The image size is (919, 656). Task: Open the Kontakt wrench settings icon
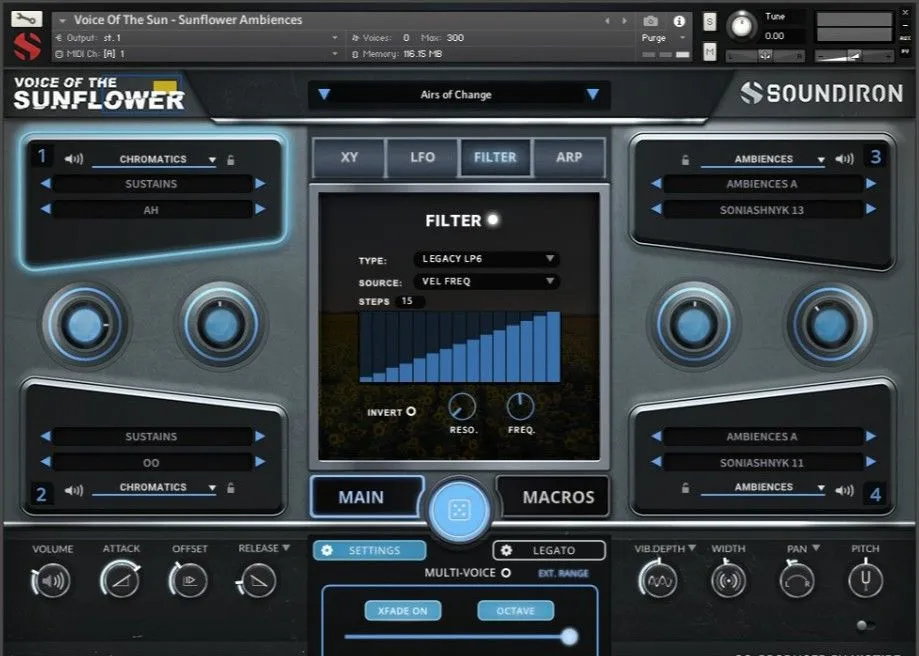pos(27,19)
